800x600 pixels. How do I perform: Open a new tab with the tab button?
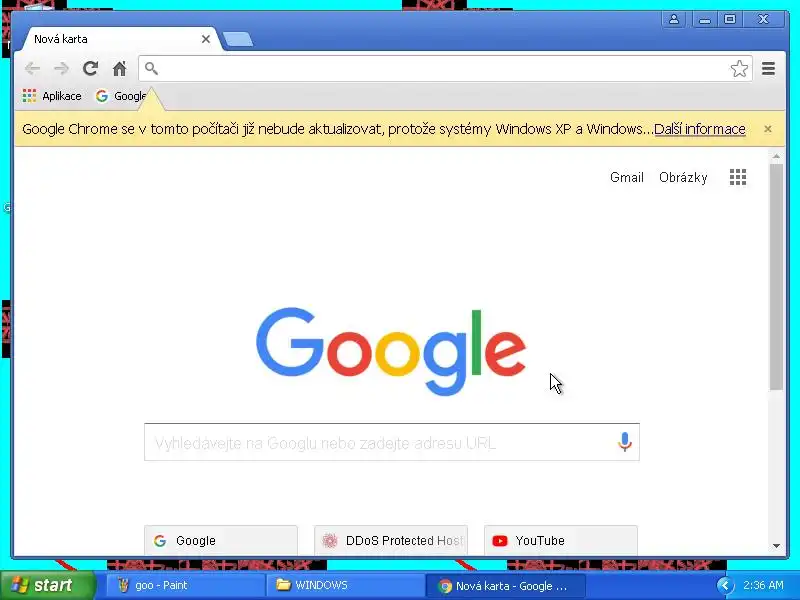[238, 39]
